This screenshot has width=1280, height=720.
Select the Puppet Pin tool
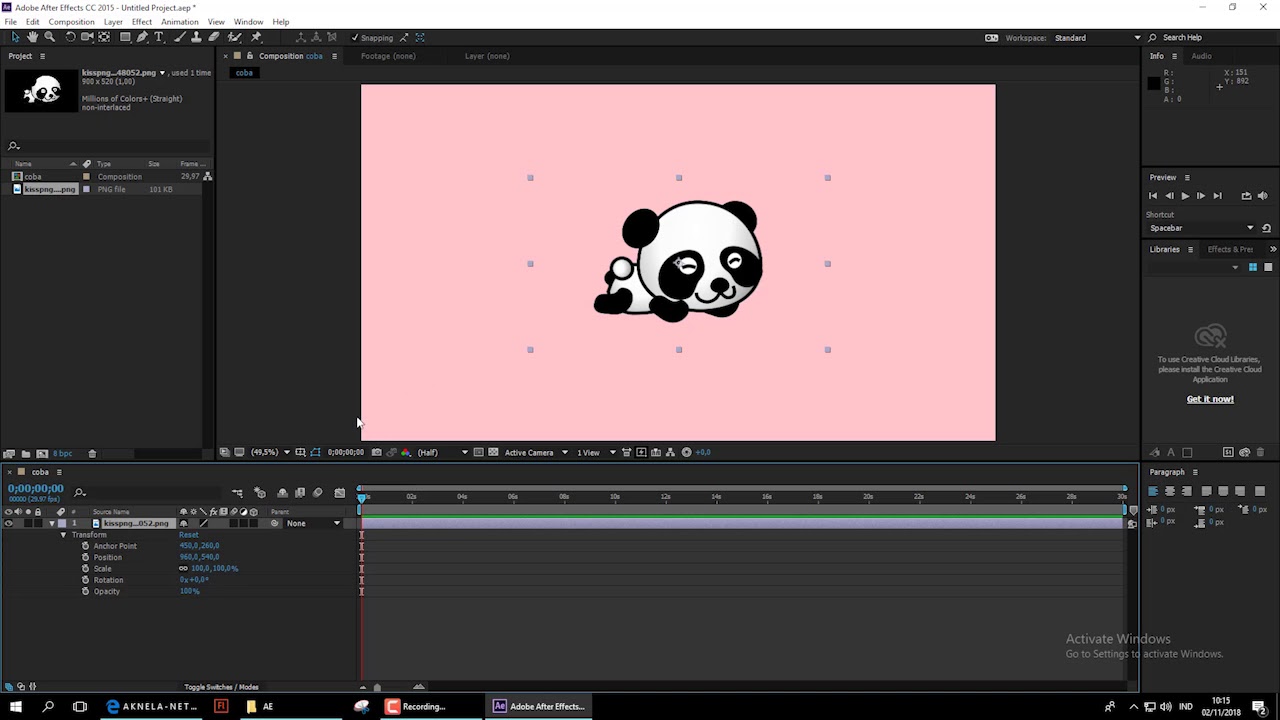[x=256, y=37]
